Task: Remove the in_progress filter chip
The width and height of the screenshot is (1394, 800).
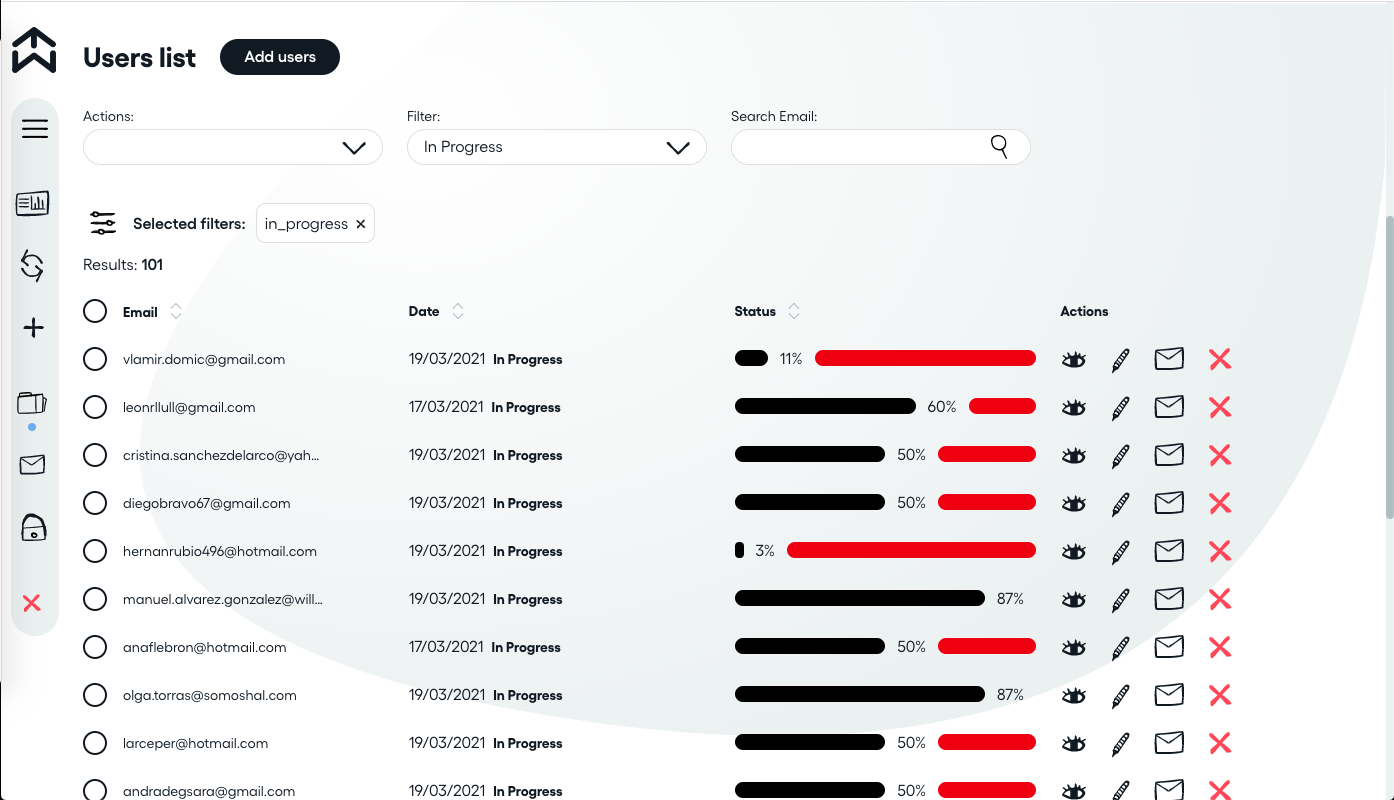Action: (x=361, y=224)
